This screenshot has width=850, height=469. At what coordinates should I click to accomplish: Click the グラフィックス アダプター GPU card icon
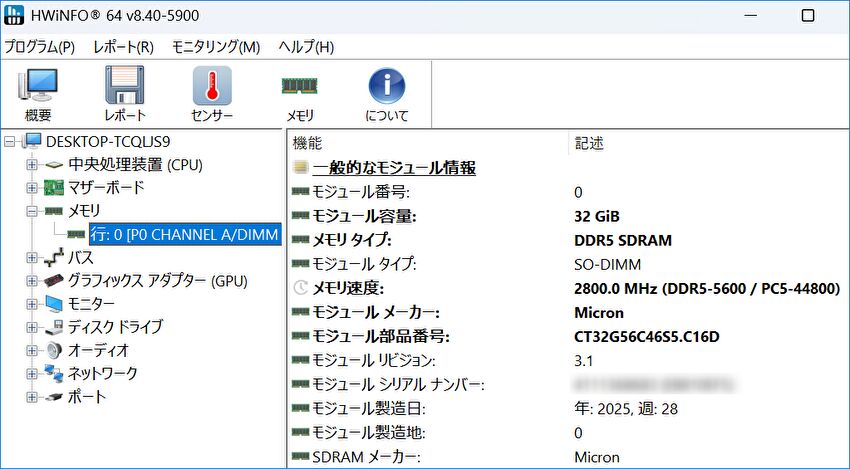pos(54,281)
